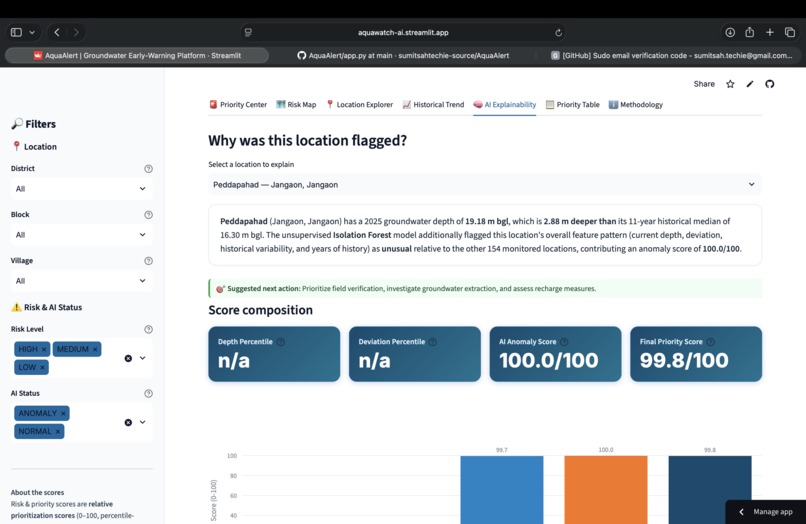Clear all Risk Level selections

click(x=128, y=358)
